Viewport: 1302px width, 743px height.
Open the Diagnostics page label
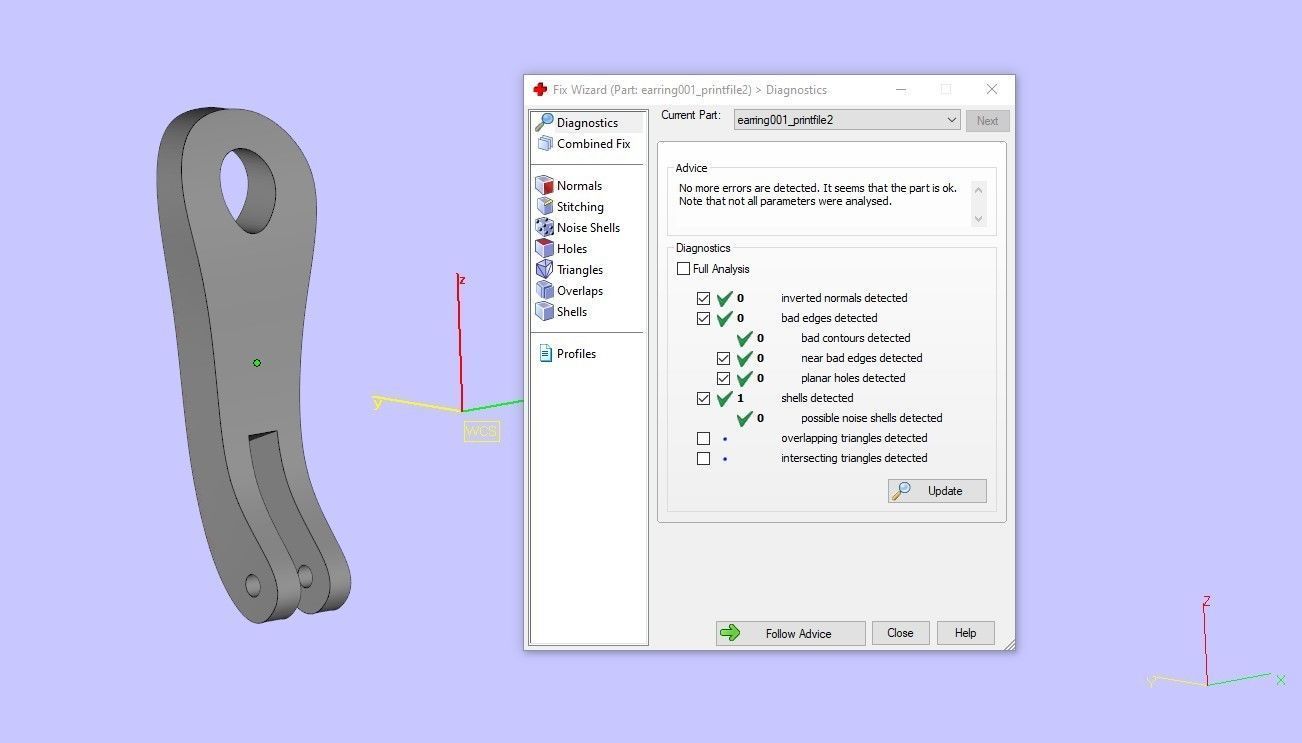pos(587,123)
